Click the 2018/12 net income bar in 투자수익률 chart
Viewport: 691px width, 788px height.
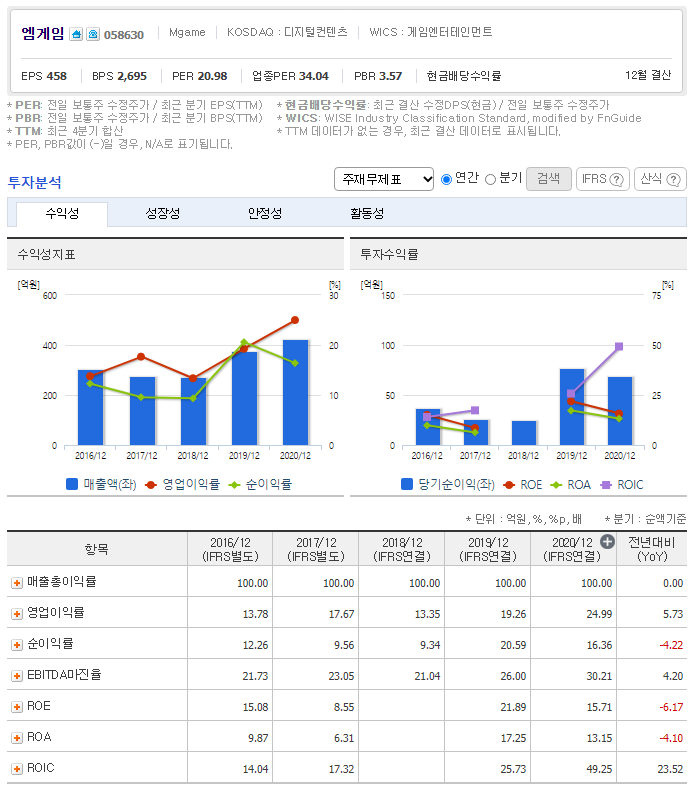(x=524, y=433)
